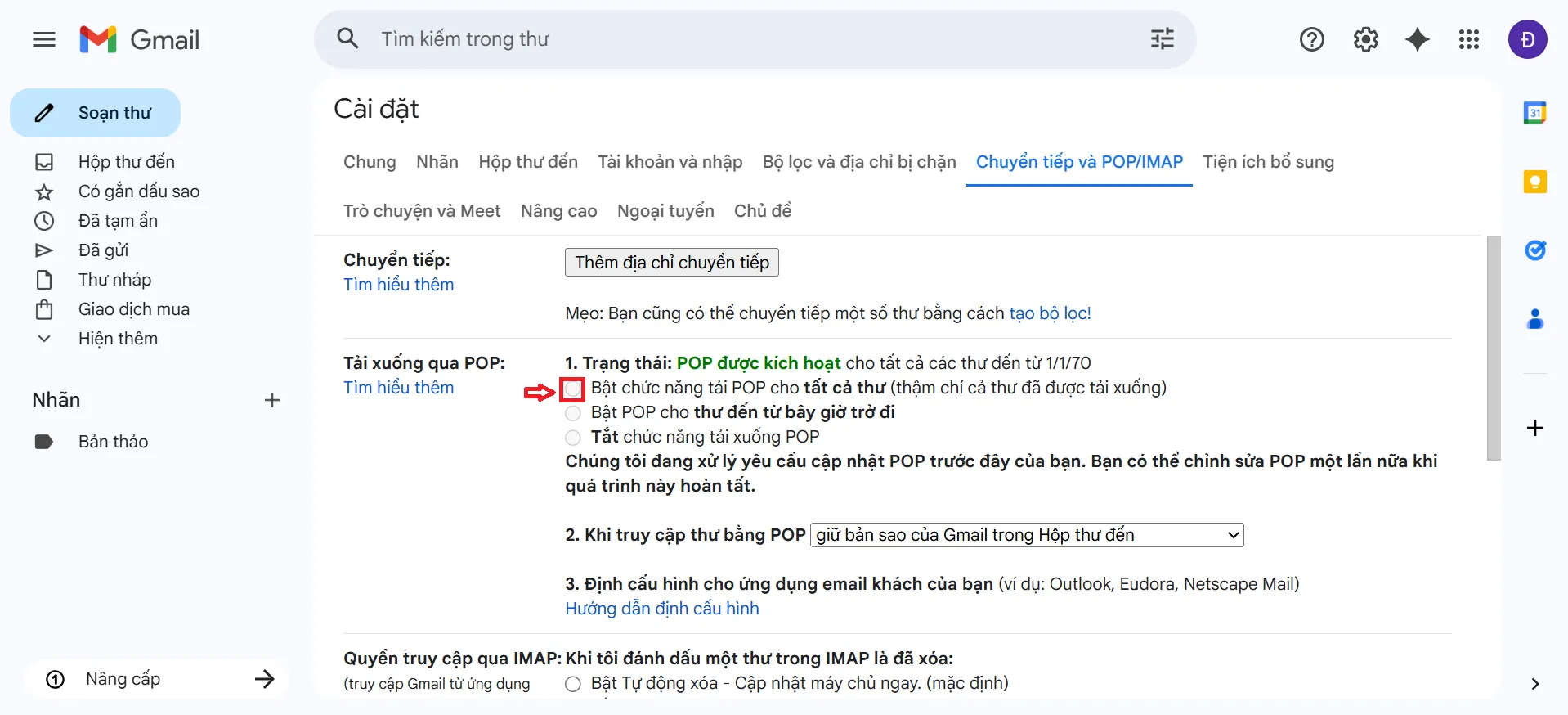Open the Help question mark icon
This screenshot has height=715, width=1568.
1311,39
